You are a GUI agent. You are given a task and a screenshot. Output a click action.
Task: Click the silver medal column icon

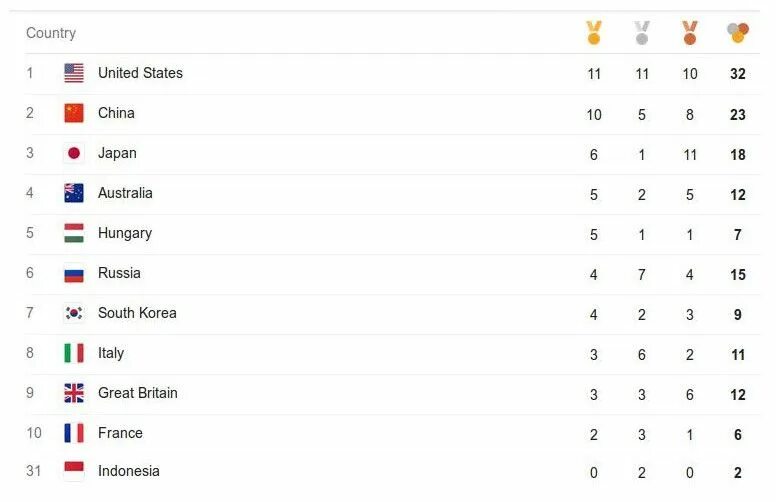click(642, 33)
